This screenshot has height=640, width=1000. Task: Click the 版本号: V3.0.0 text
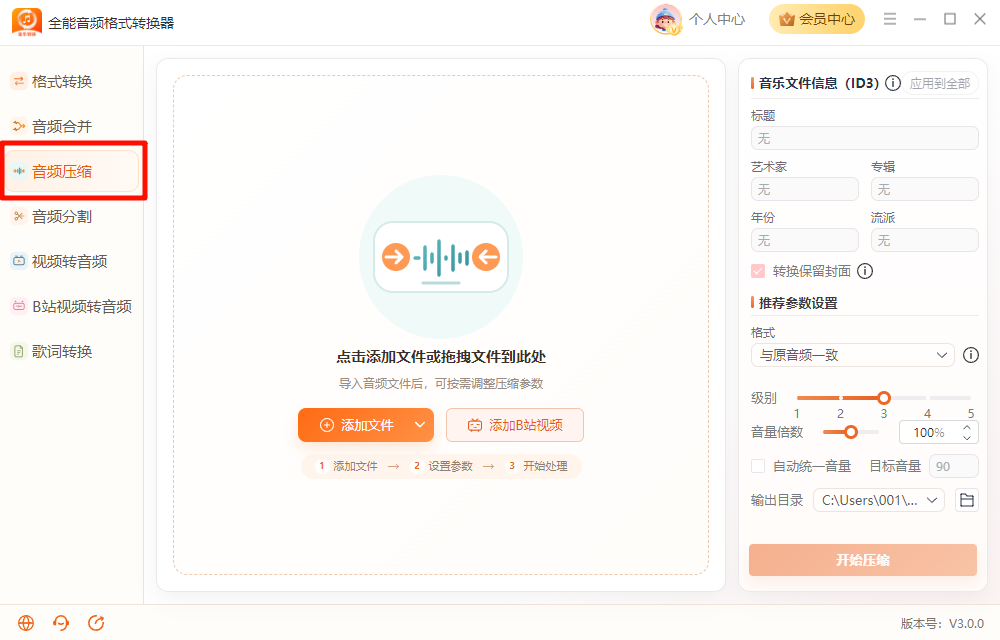point(942,623)
